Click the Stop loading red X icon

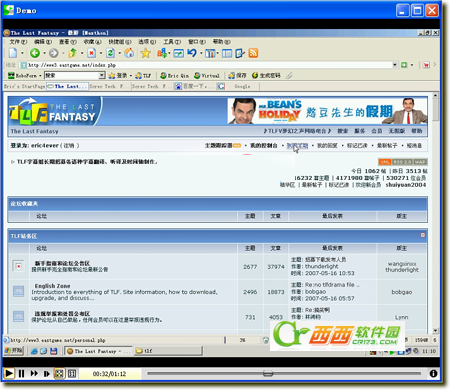tap(92, 53)
